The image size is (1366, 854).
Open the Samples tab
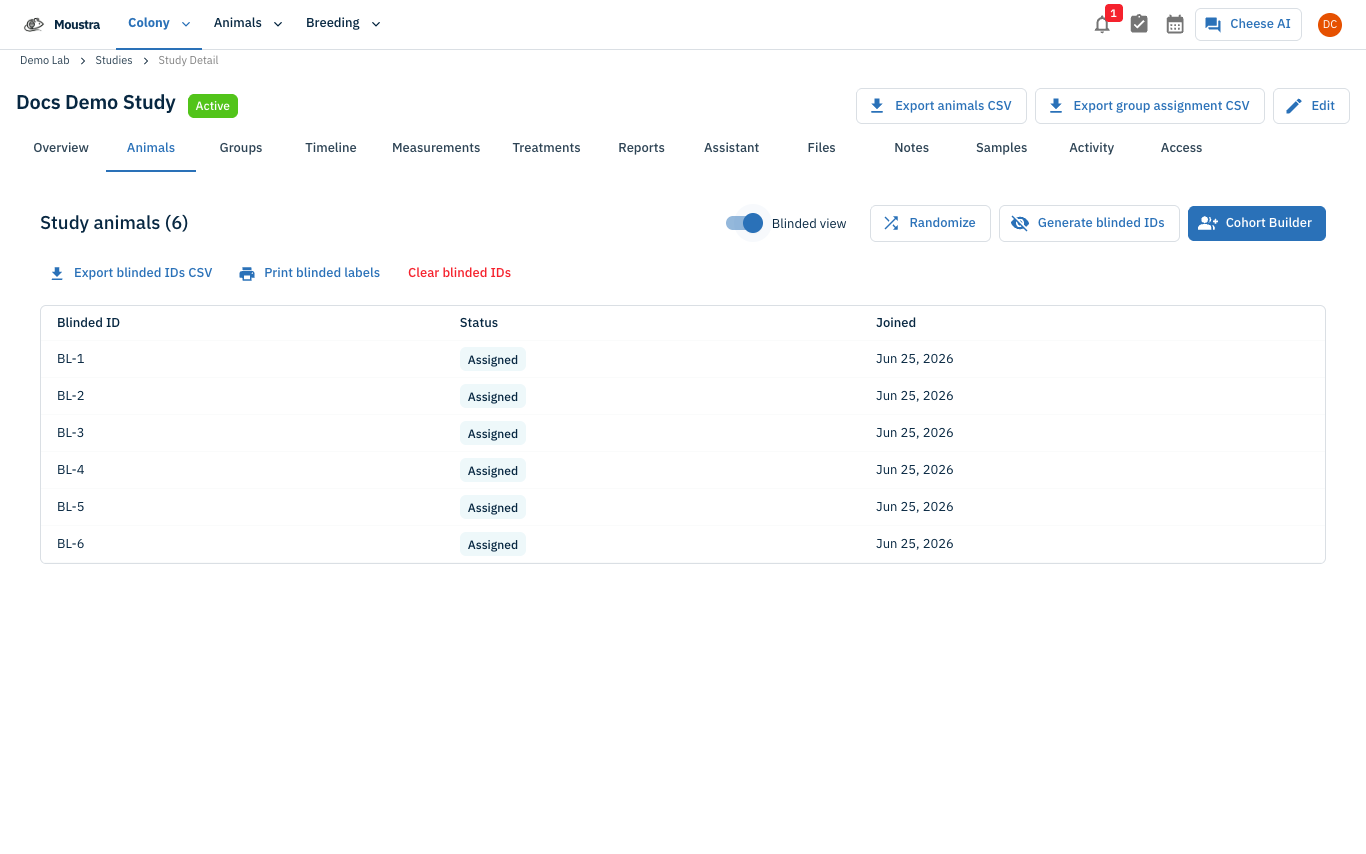(1001, 148)
